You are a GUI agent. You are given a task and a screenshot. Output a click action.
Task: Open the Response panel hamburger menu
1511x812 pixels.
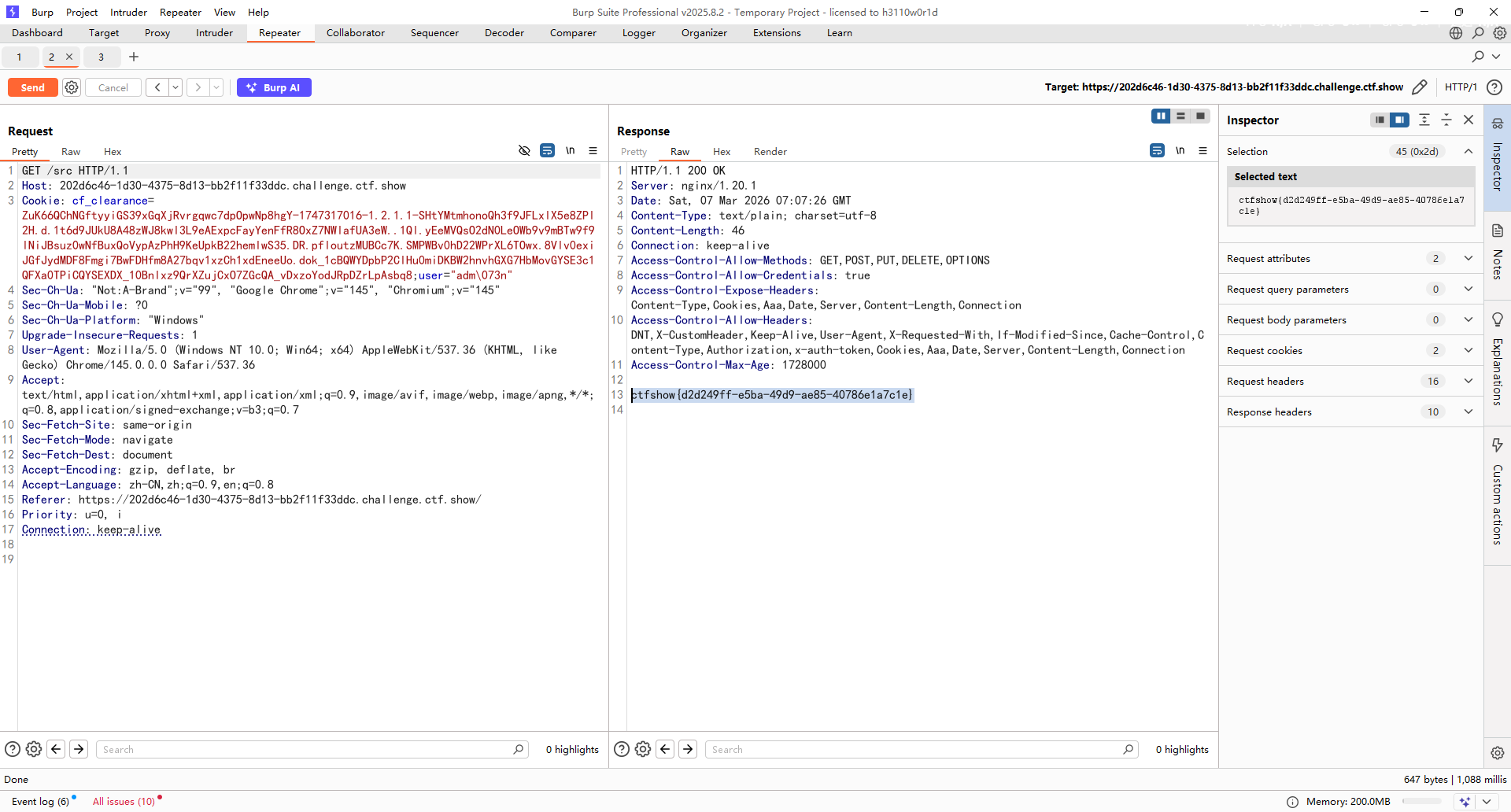pos(1203,151)
